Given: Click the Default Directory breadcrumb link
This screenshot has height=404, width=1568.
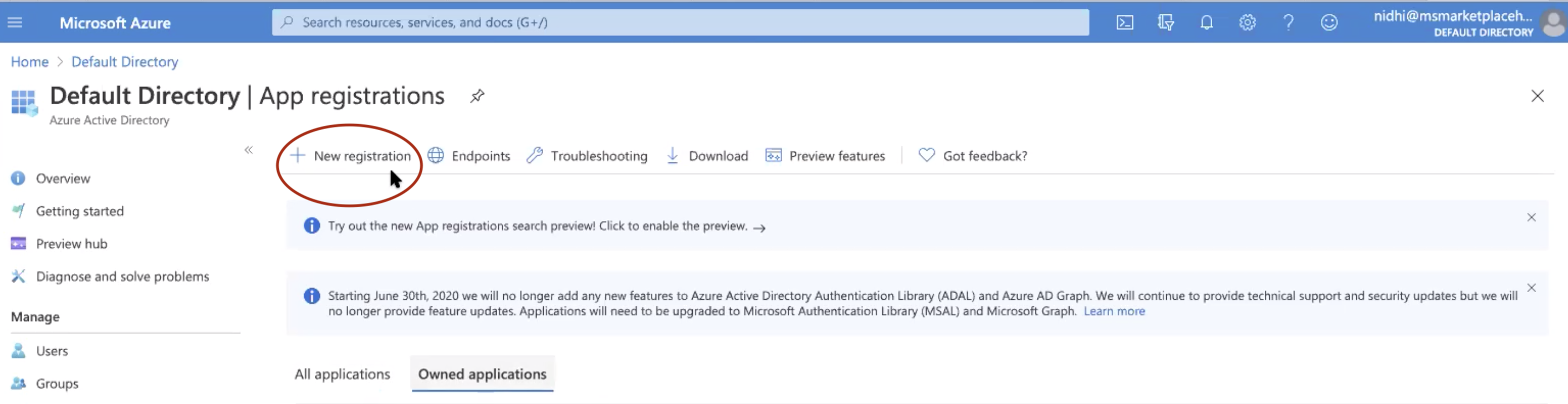Looking at the screenshot, I should coord(124,62).
